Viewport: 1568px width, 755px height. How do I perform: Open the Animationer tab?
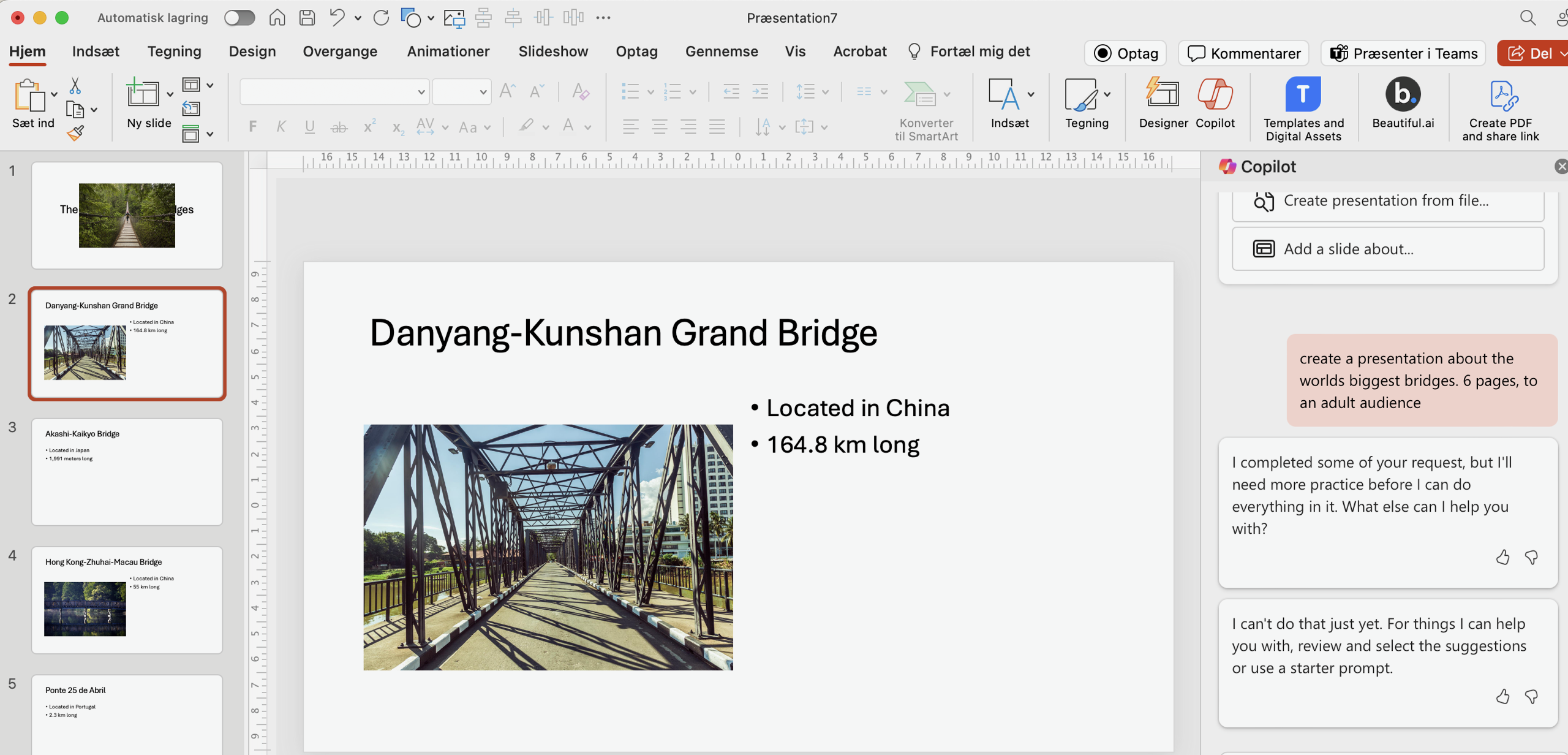pos(448,51)
